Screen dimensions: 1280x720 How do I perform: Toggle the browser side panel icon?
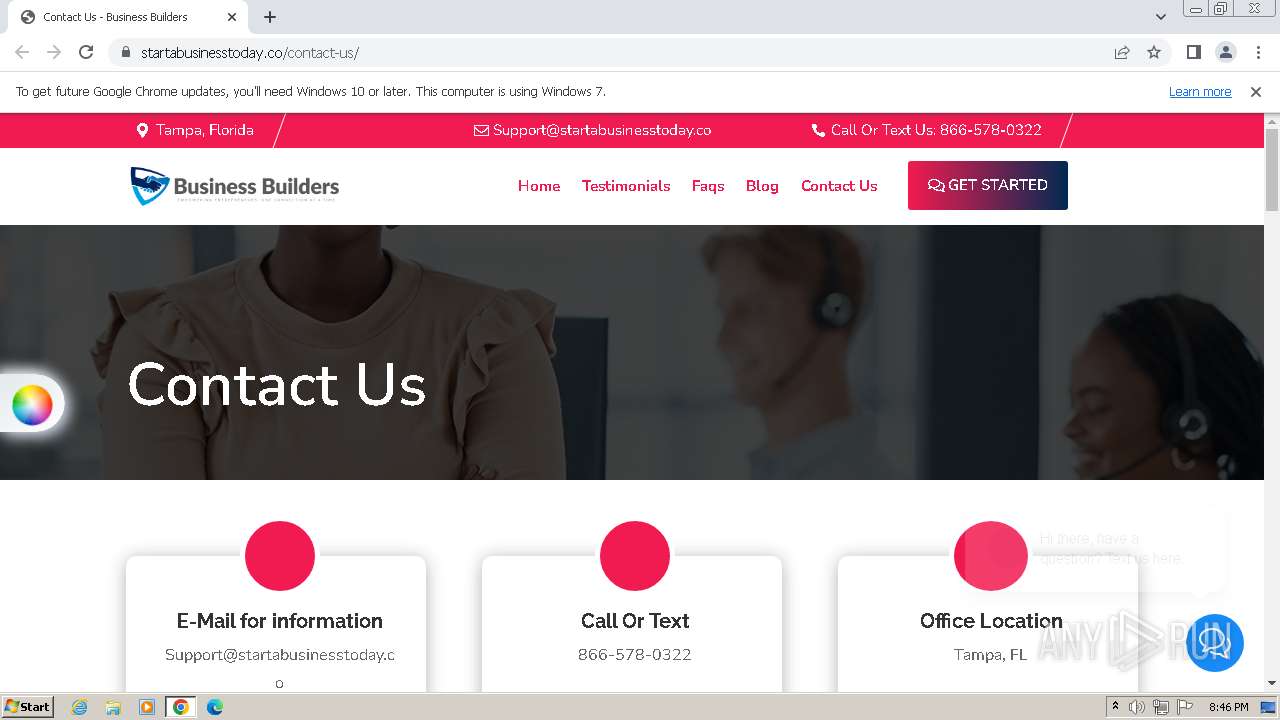pyautogui.click(x=1193, y=52)
